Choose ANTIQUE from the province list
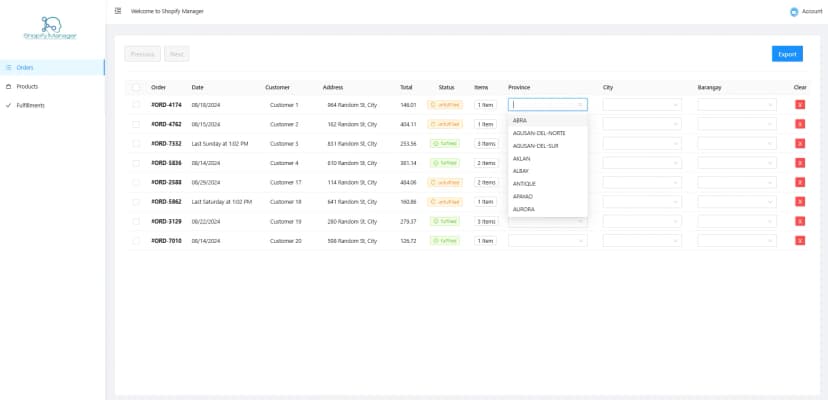The image size is (828, 400). [548, 184]
